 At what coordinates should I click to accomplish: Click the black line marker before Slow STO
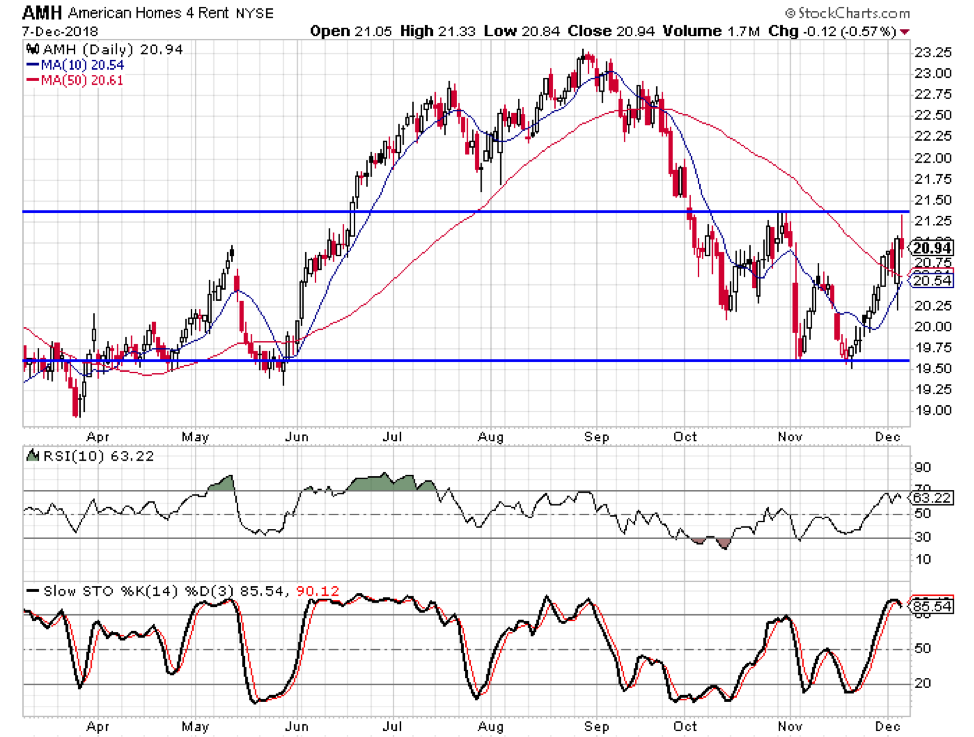click(x=32, y=591)
